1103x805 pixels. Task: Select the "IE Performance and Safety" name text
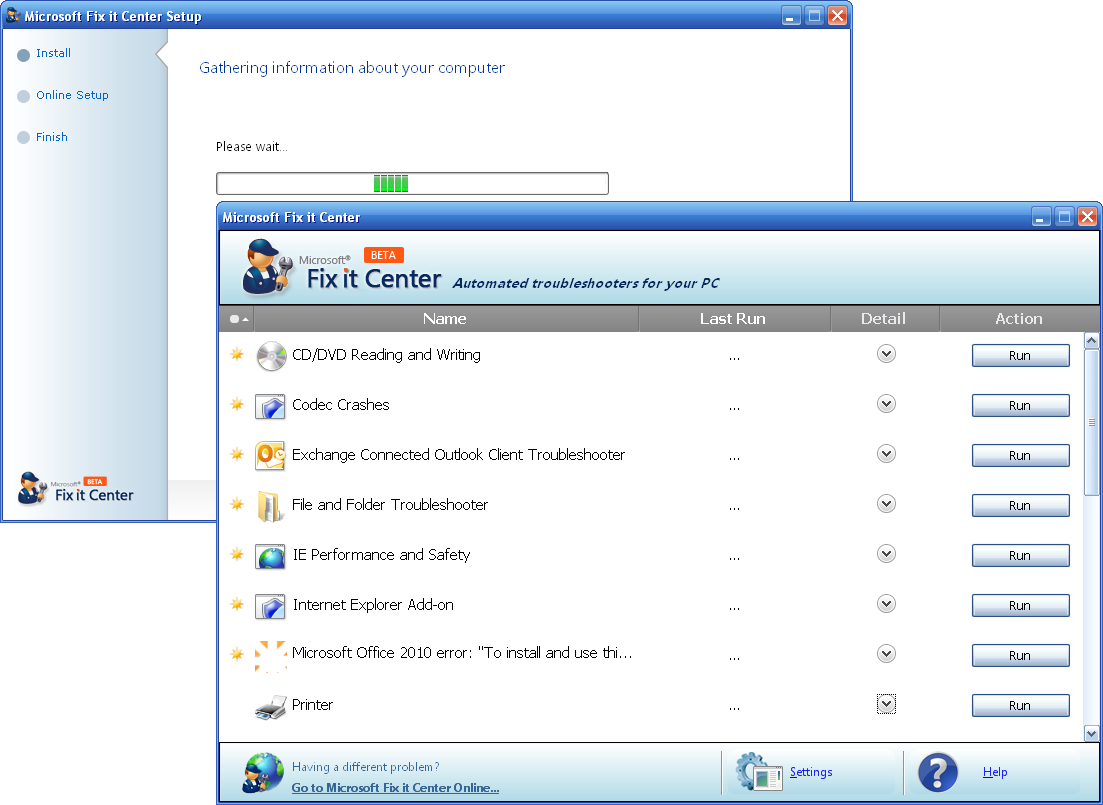(x=381, y=555)
